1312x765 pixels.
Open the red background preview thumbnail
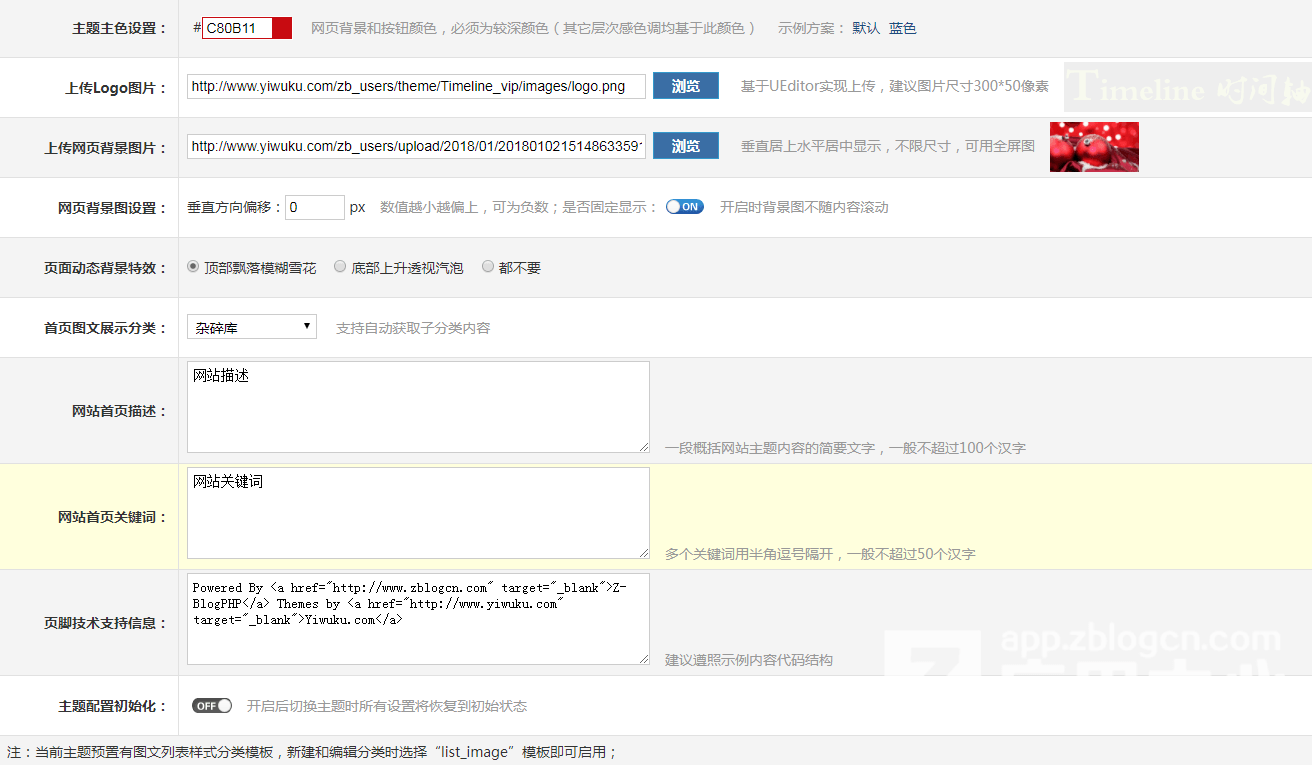[x=1094, y=147]
